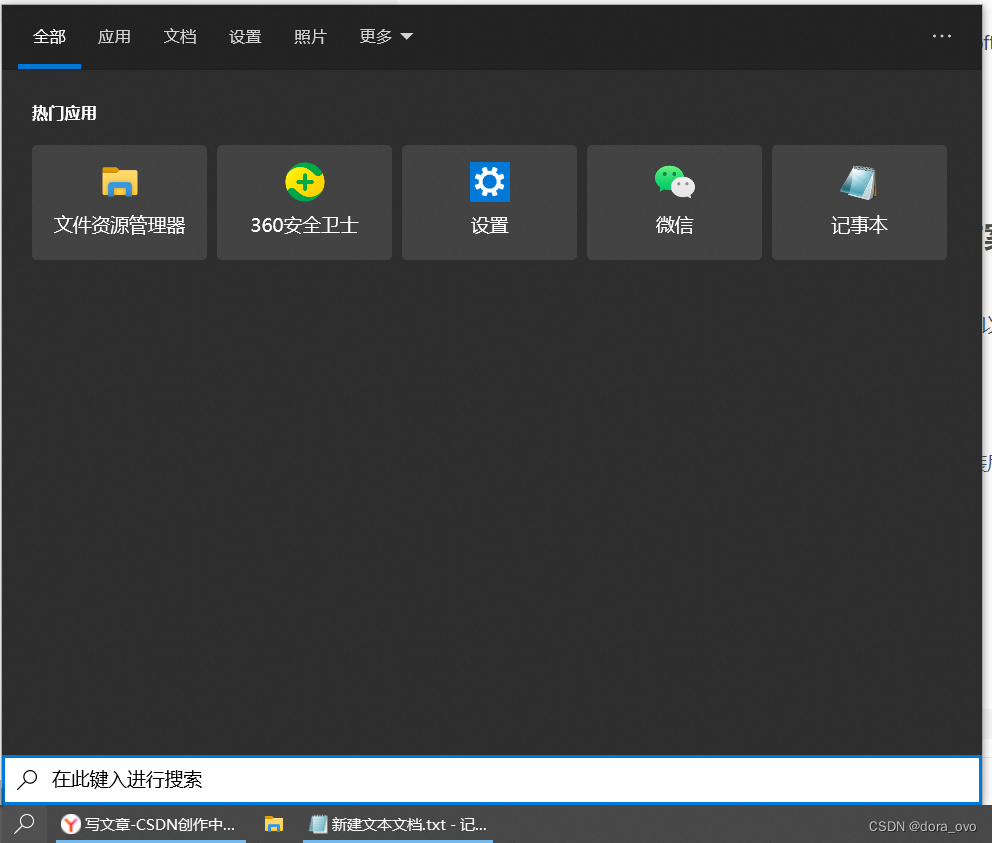
Task: Open the File Explorer taskbar icon
Action: 274,824
